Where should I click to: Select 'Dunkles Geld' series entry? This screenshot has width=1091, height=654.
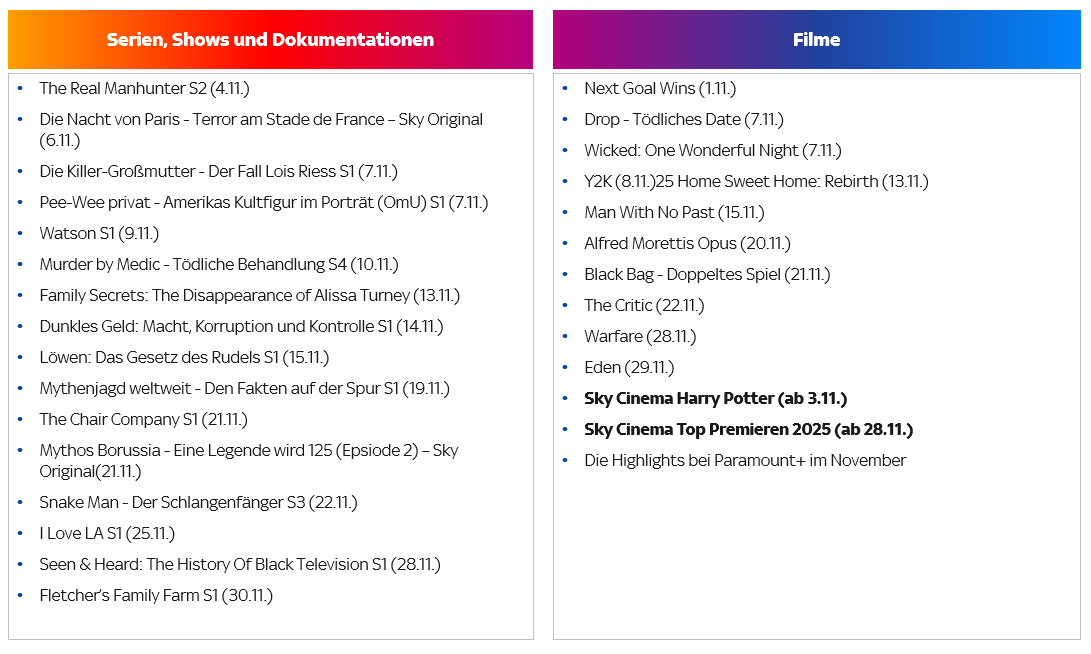[x=241, y=327]
